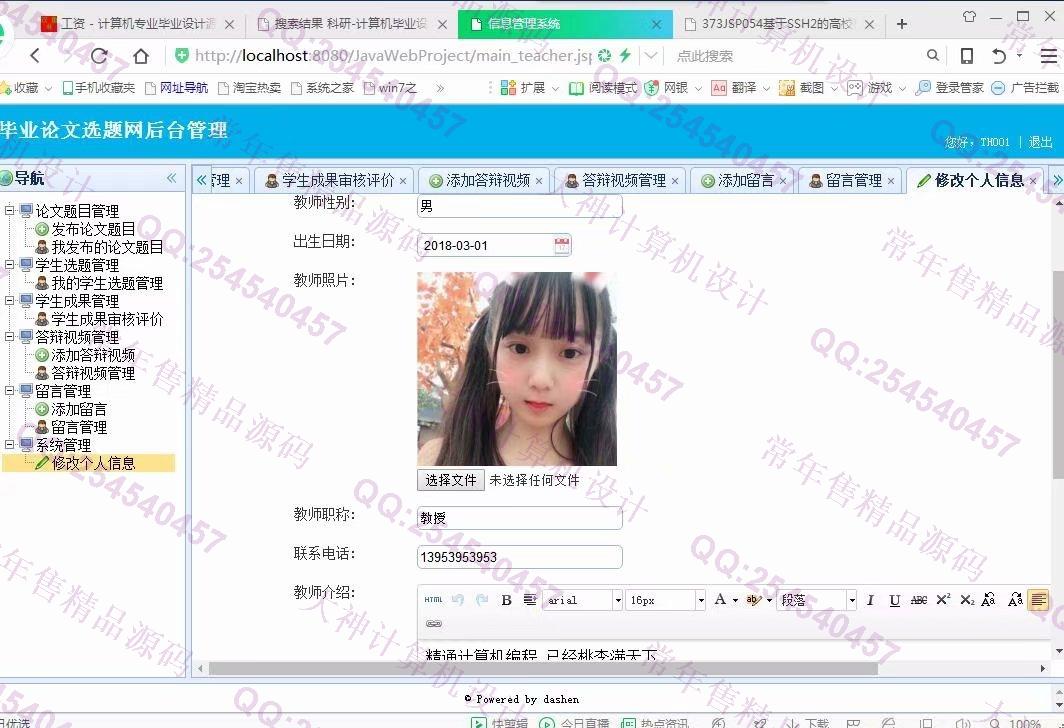Close the 添加答辩视频 tab

pyautogui.click(x=539, y=181)
